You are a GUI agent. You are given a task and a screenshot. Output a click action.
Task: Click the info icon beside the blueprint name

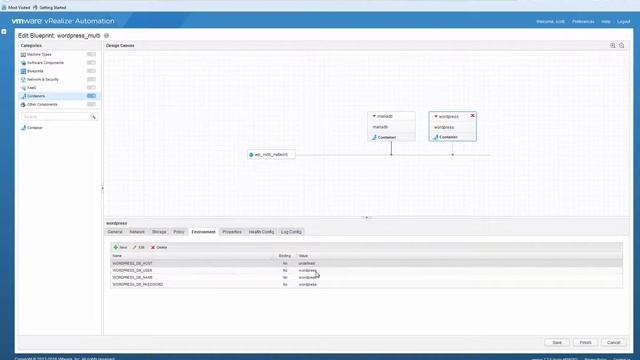pyautogui.click(x=107, y=36)
